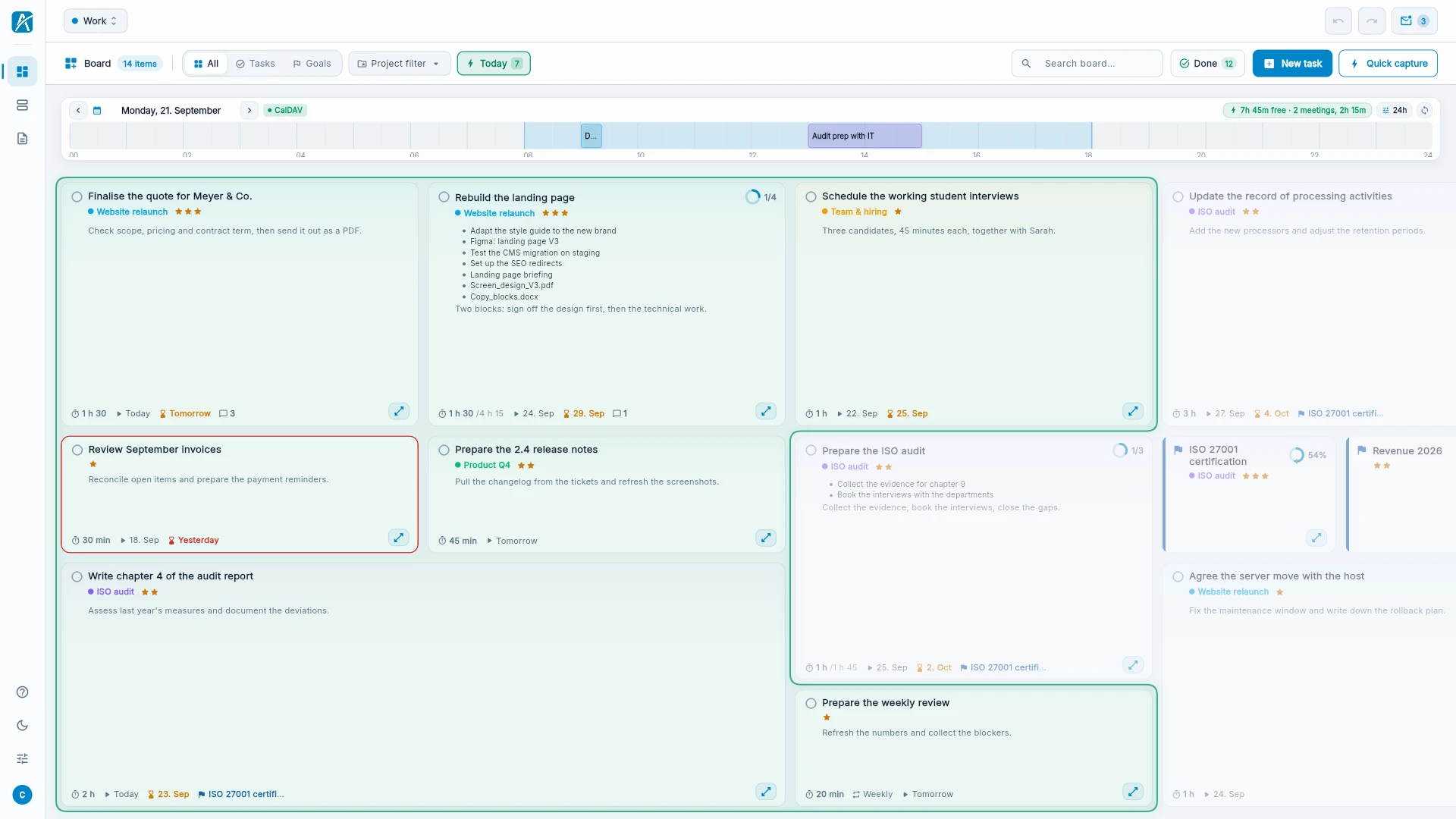Check off Review September invoices

pyautogui.click(x=77, y=450)
